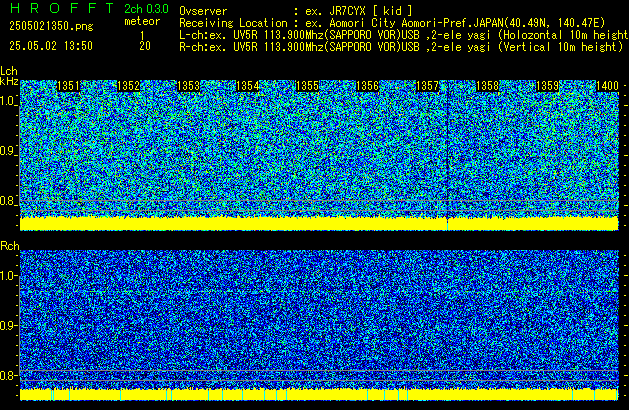This screenshot has width=629, height=410.
Task: Click the version label 2ch 0.3.0
Action: click(146, 9)
